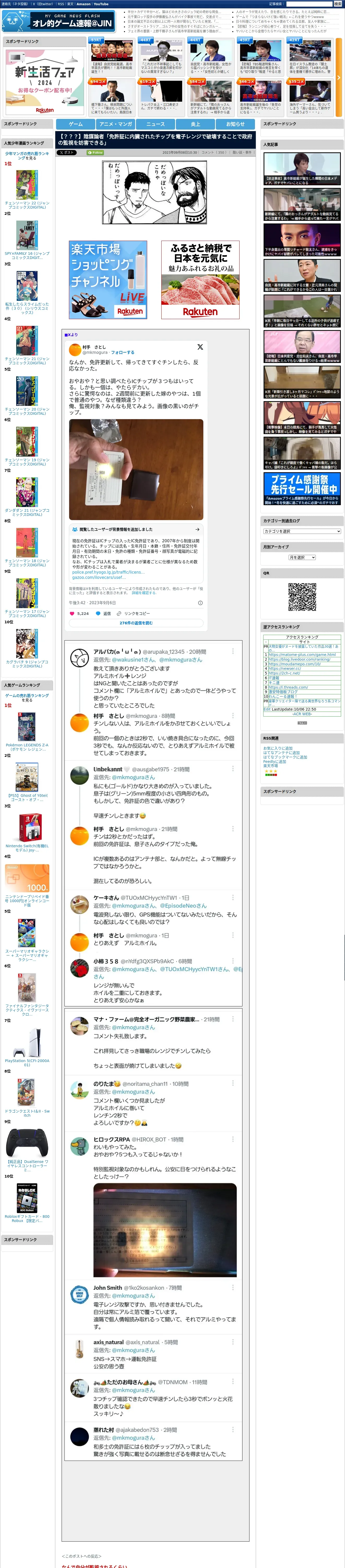Open the ニュース navigation tab
Image resolution: width=345 pixels, height=1568 pixels.
[x=156, y=124]
